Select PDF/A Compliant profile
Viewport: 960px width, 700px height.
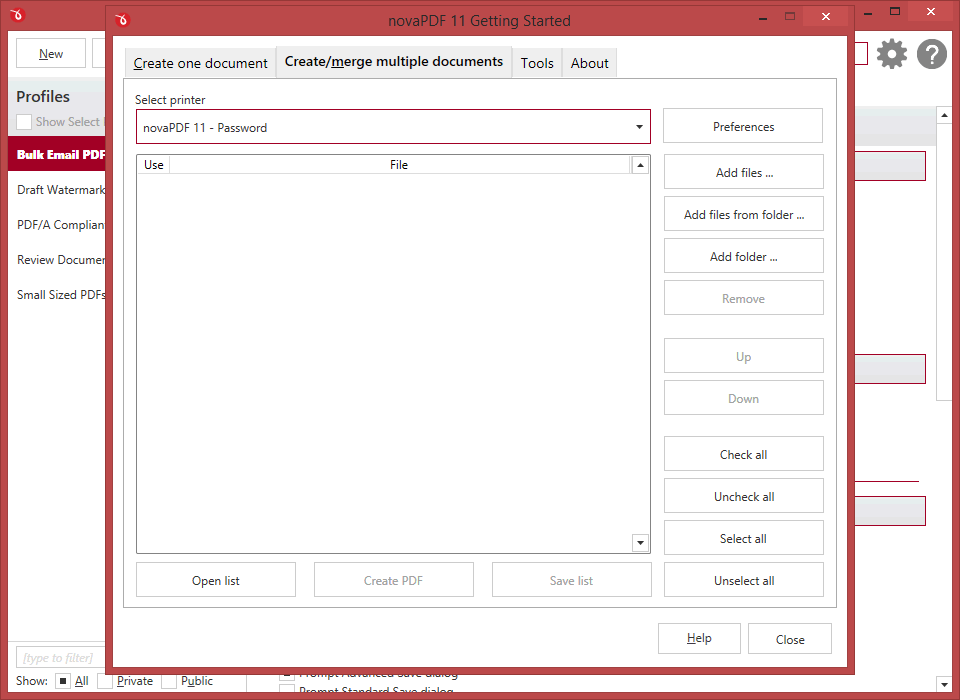(57, 225)
